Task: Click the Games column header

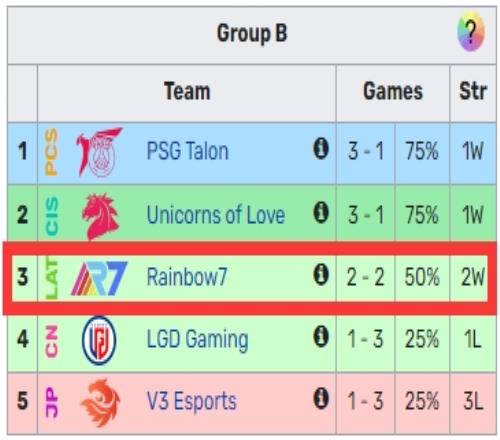Action: pos(393,91)
